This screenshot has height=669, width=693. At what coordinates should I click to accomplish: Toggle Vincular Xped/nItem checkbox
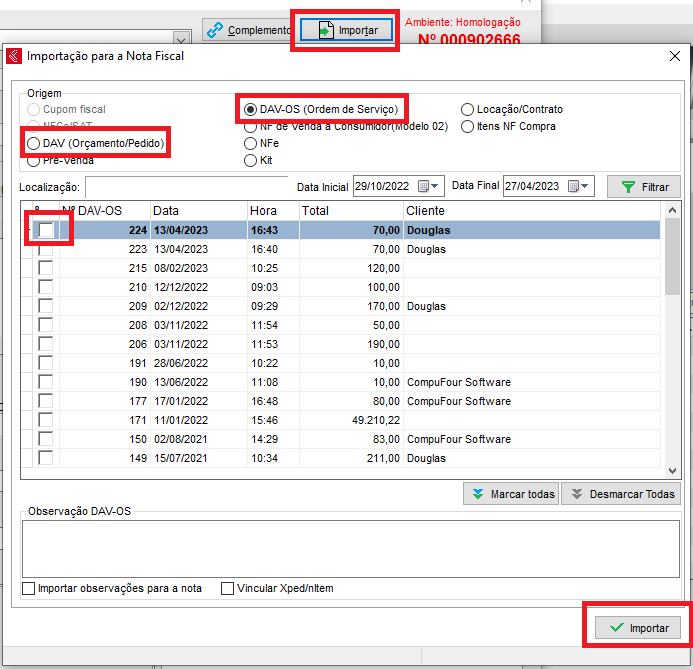(x=228, y=588)
